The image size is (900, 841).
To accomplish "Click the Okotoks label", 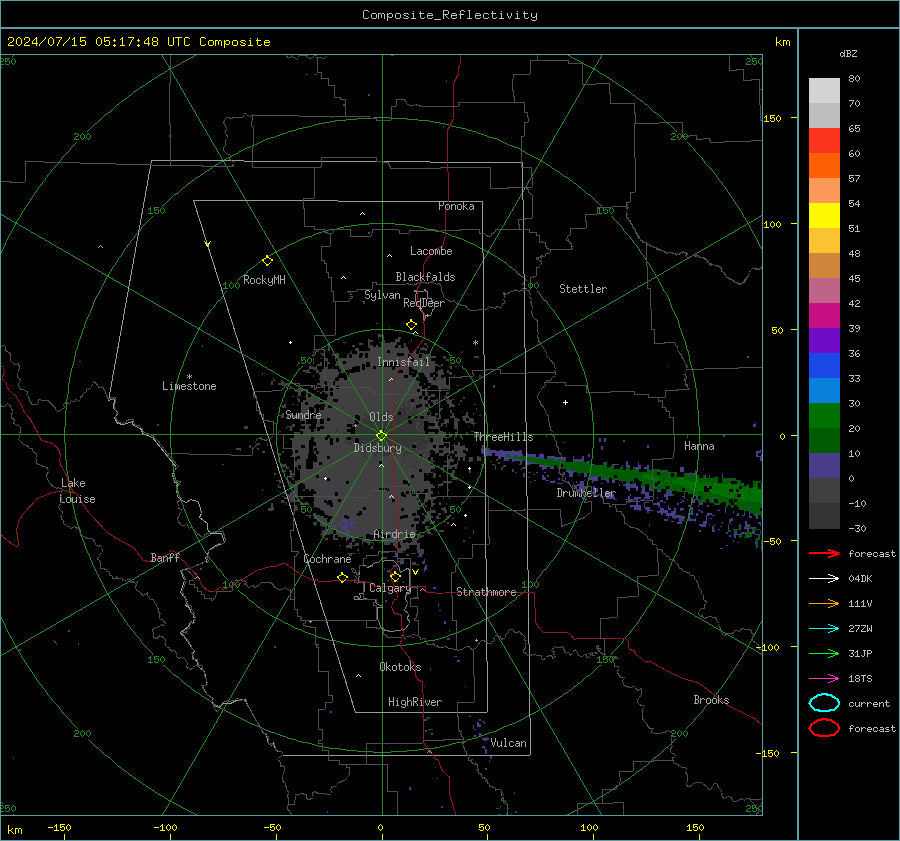I will 400,667.
